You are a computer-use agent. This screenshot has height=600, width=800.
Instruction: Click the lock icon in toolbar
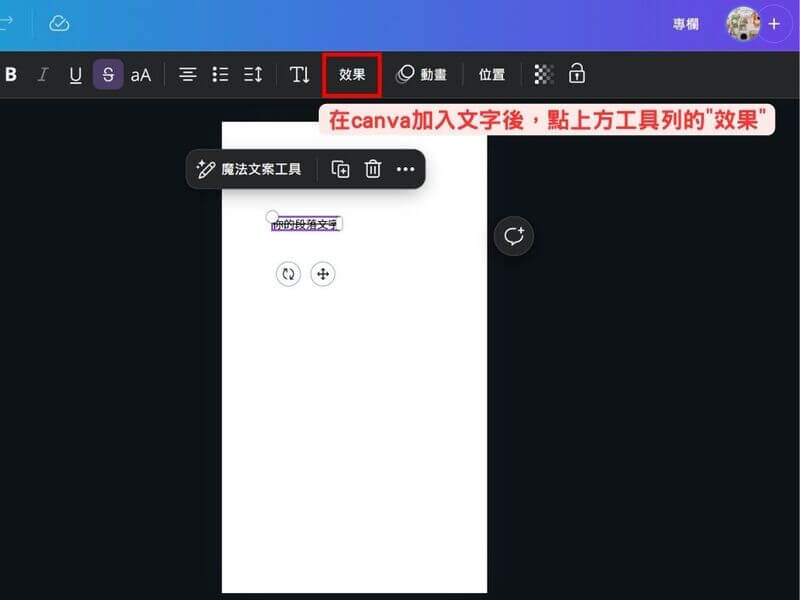tap(577, 74)
